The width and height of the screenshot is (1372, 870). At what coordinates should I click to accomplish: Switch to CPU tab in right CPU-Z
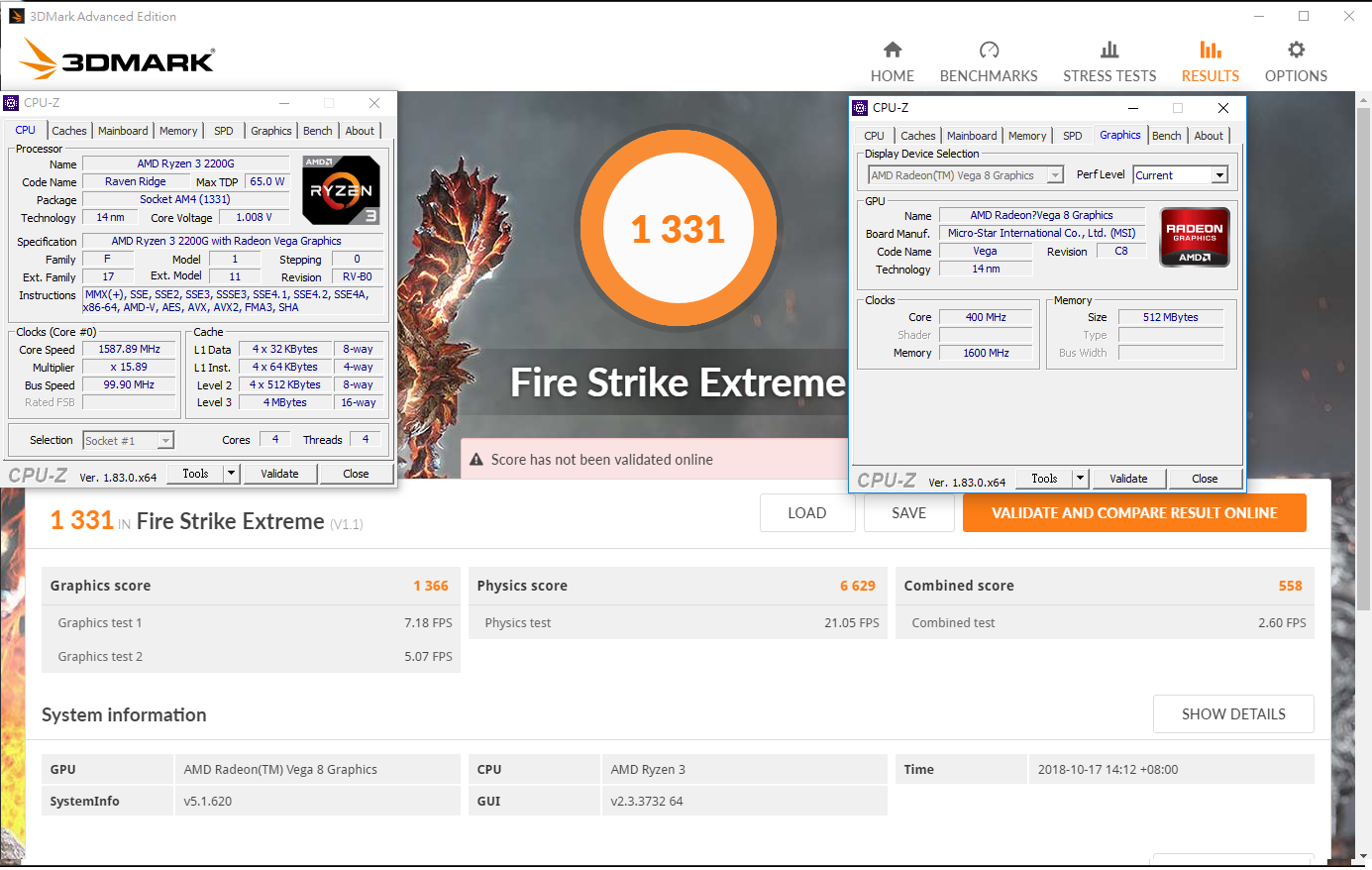tap(874, 136)
